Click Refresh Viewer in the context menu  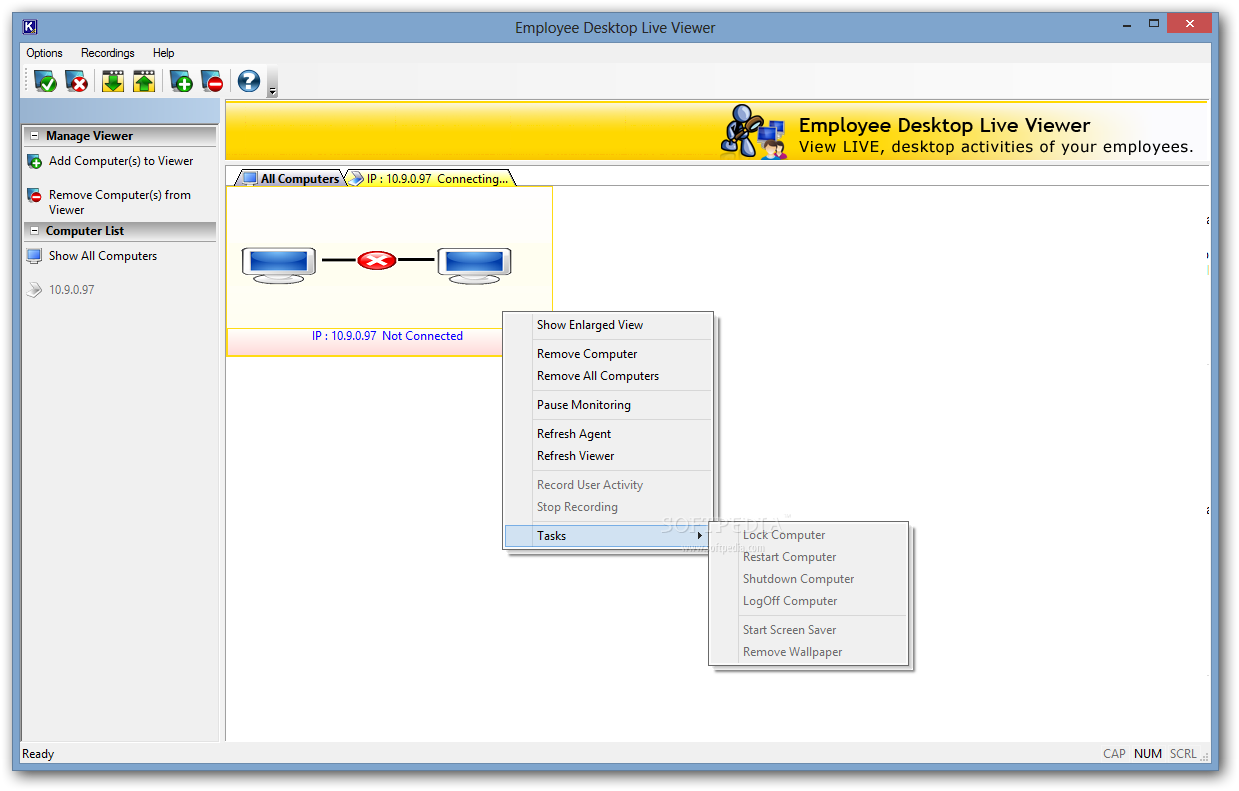[x=608, y=456]
